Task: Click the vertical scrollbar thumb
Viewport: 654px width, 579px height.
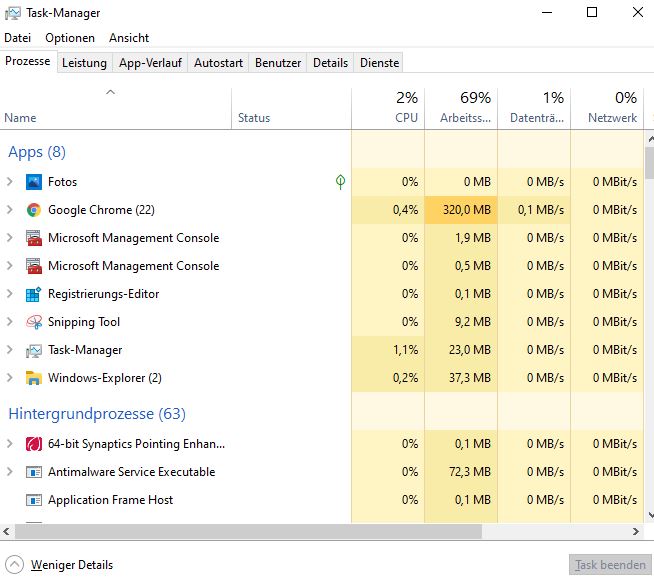Action: tap(650, 163)
